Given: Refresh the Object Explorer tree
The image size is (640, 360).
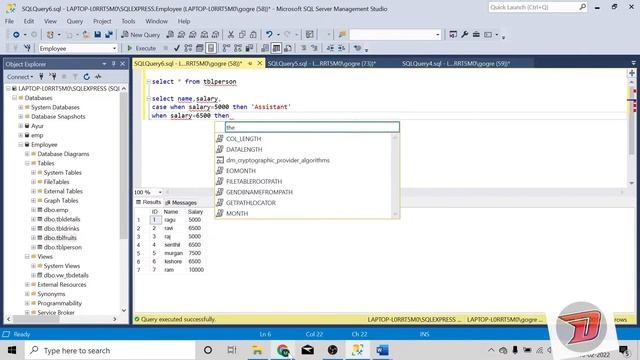Looking at the screenshot, I should (87, 77).
